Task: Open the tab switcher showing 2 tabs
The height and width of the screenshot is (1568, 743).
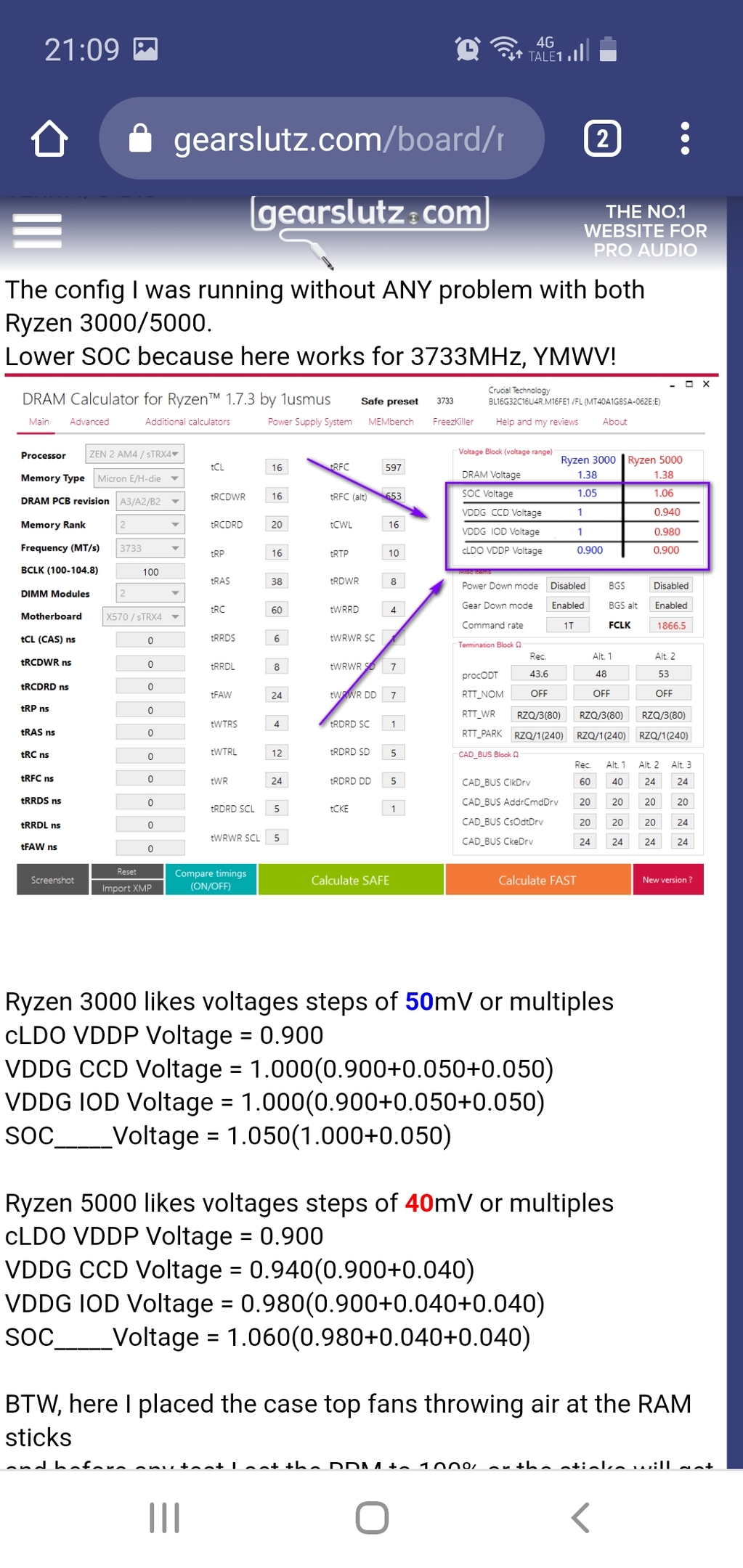Action: (x=602, y=138)
